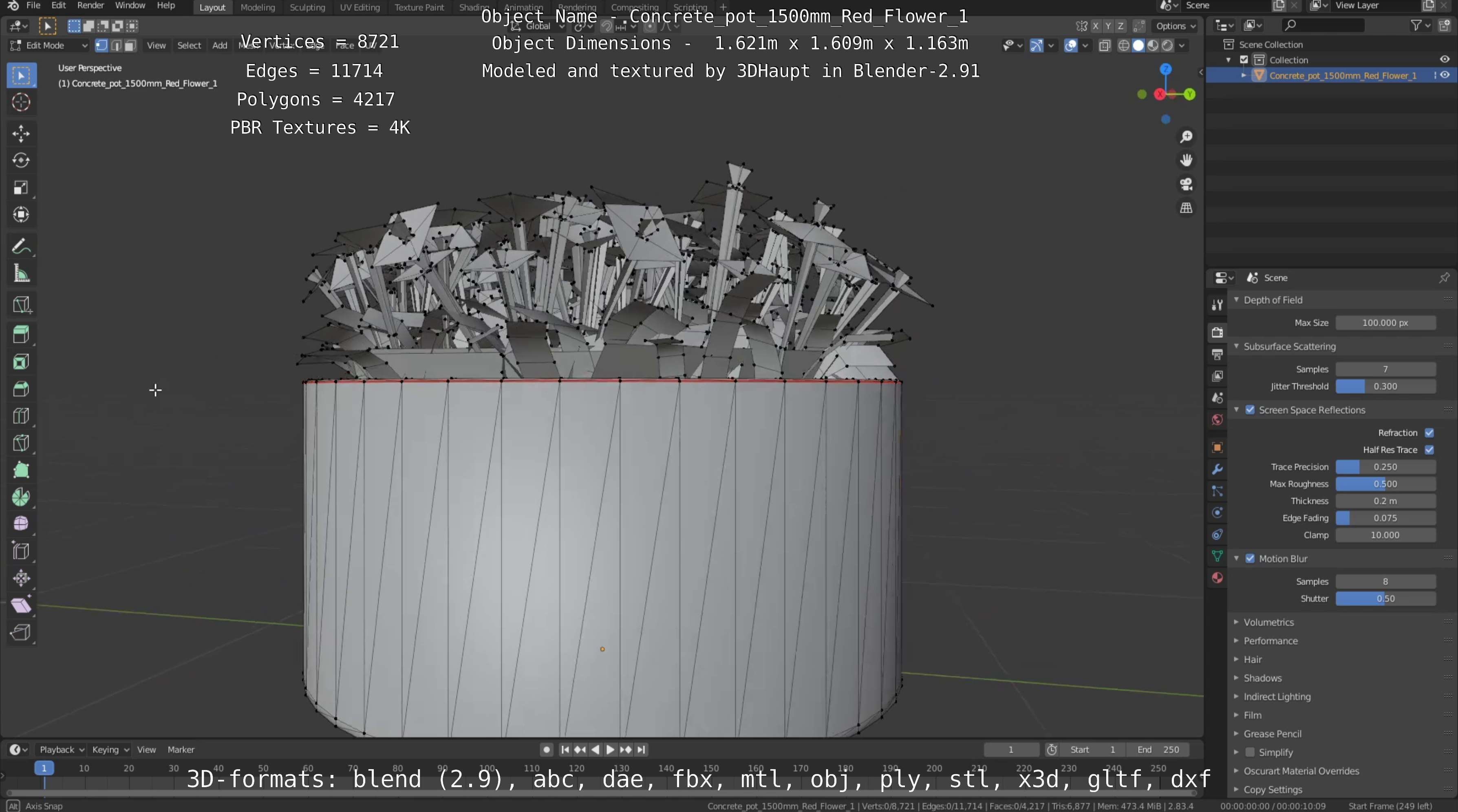Select the Loop Cut tool
This screenshot has width=1458, height=812.
[x=22, y=416]
